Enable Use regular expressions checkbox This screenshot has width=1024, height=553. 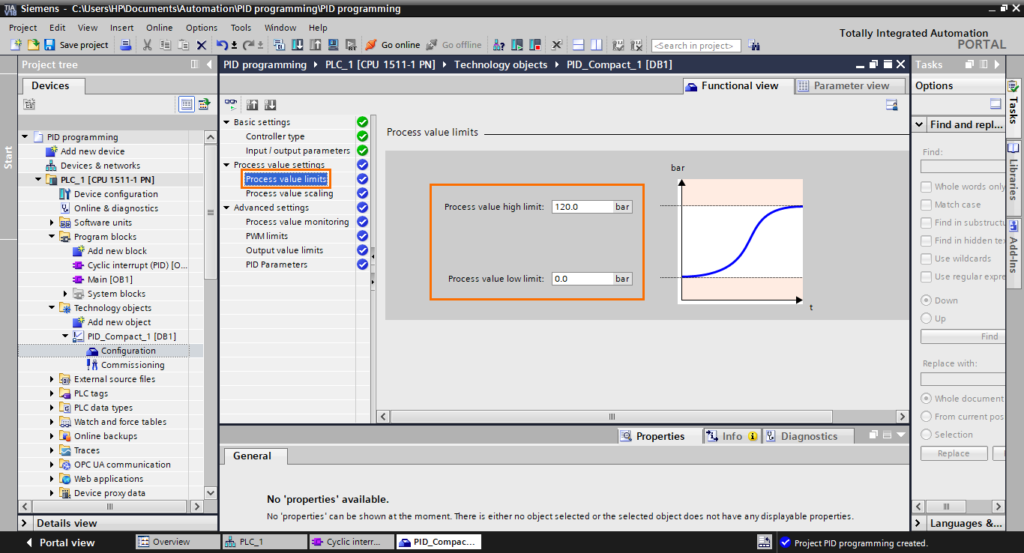point(926,277)
